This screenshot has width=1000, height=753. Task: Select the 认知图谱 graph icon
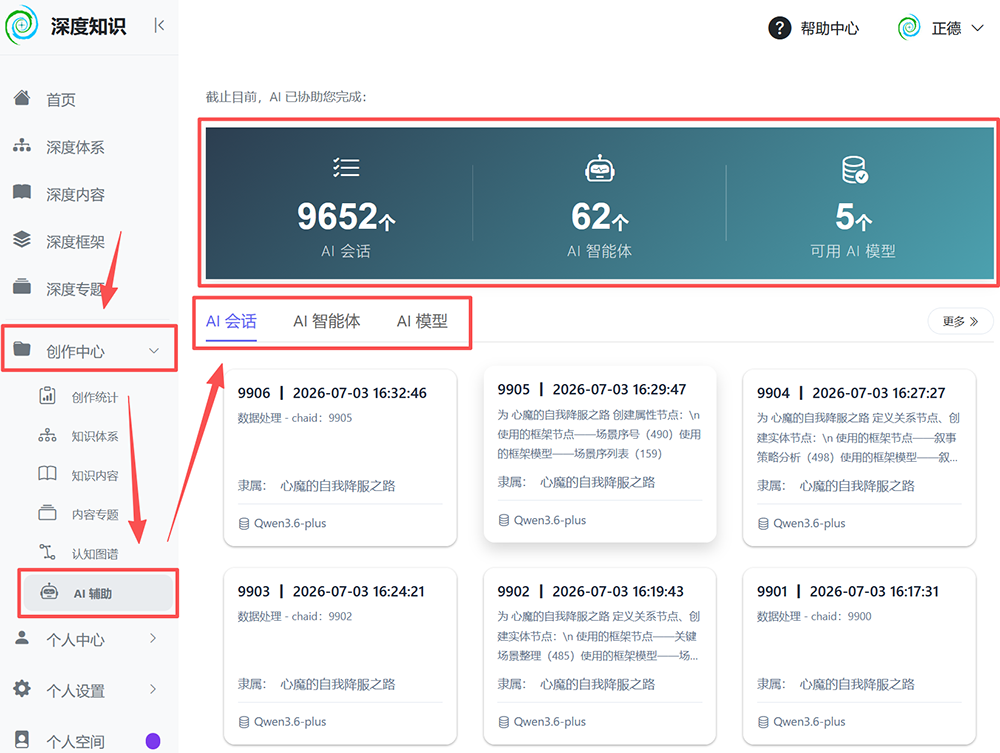(47, 552)
